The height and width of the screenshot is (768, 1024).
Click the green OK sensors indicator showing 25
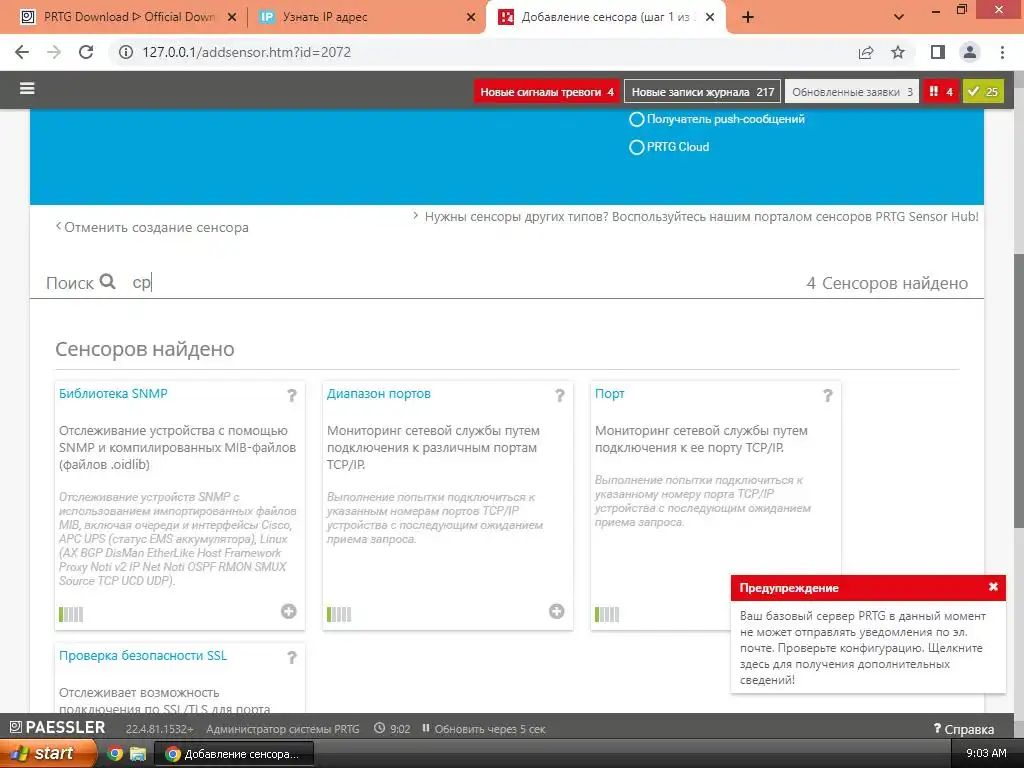(x=984, y=91)
